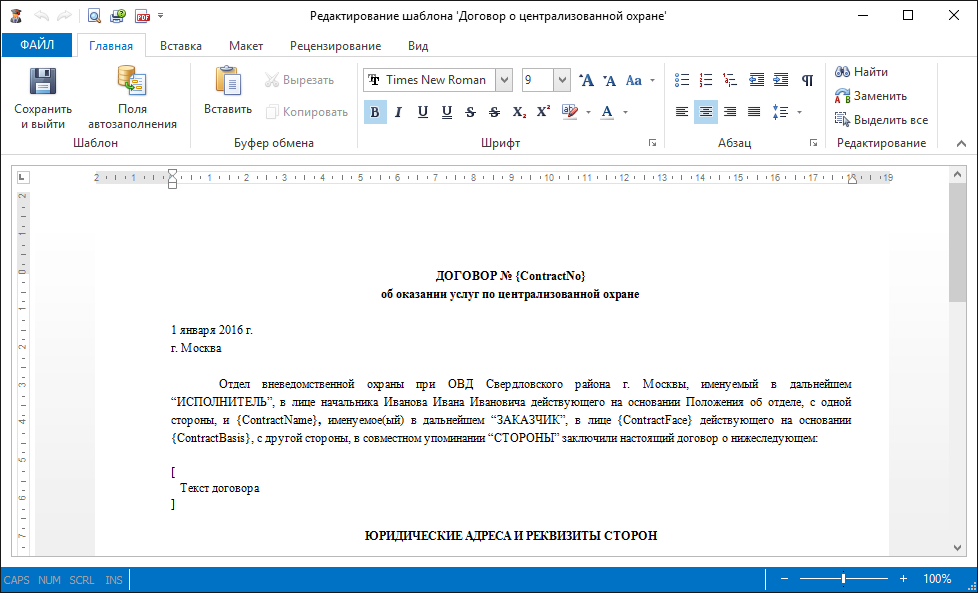Click the vertical scrollbar thumb
978x593 pixels.
click(x=957, y=243)
